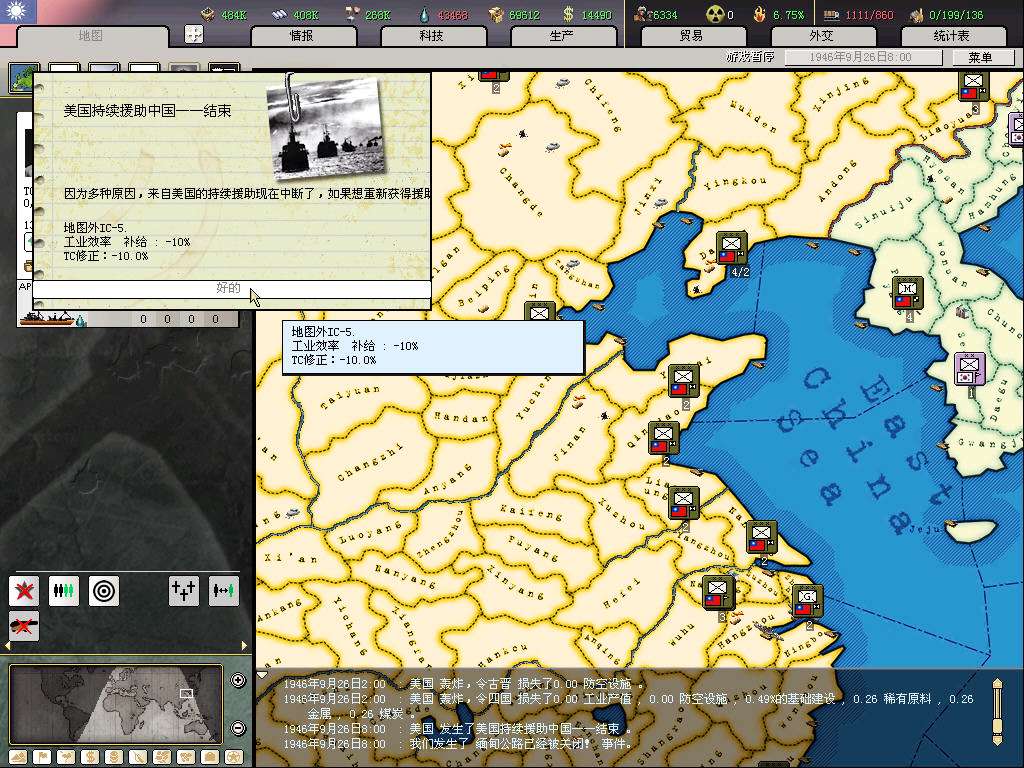Click the national flag in the top-left corner
1024x768 pixels.
click(x=18, y=11)
